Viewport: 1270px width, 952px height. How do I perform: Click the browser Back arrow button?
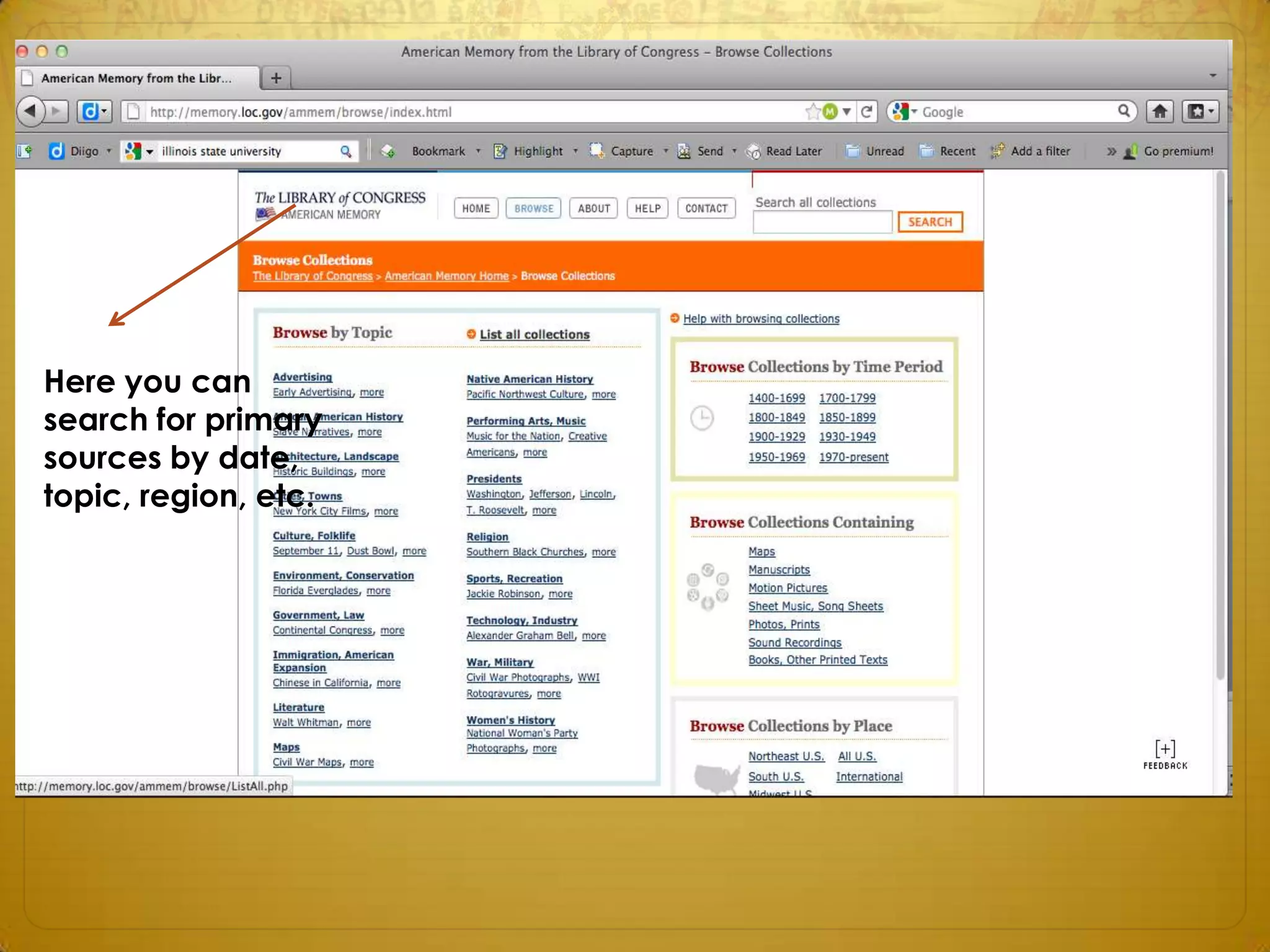pyautogui.click(x=30, y=112)
